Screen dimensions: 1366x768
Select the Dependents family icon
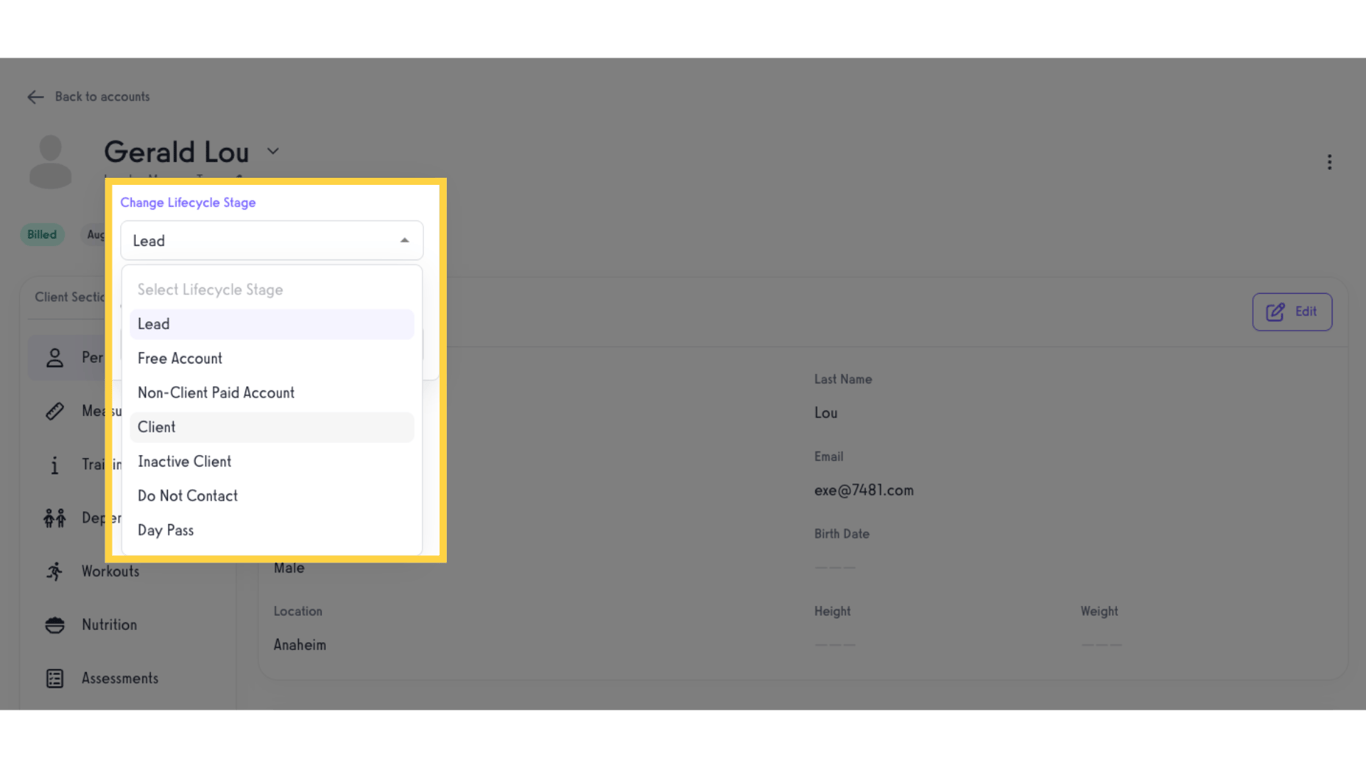click(55, 517)
